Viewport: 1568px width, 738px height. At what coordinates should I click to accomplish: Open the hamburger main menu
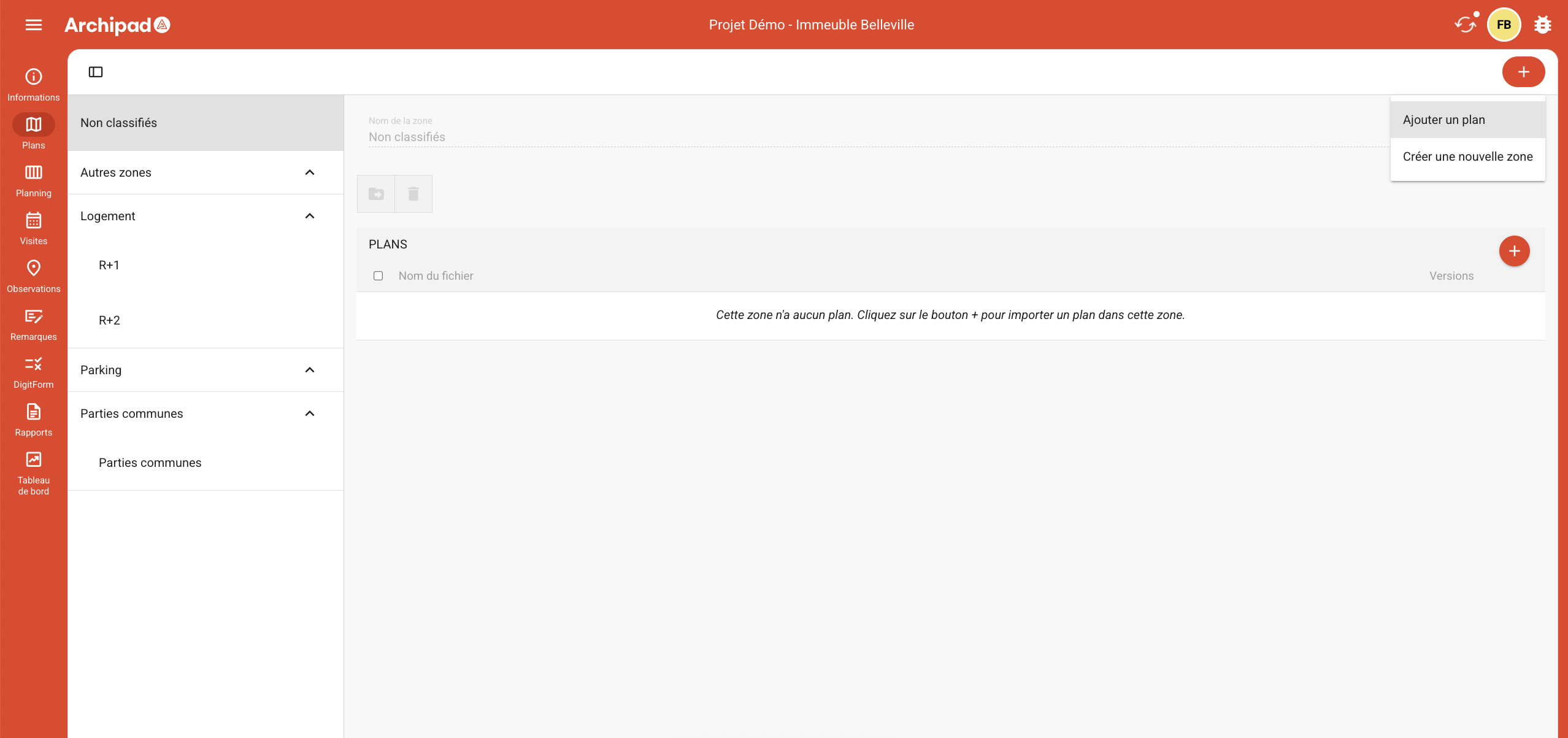(34, 25)
